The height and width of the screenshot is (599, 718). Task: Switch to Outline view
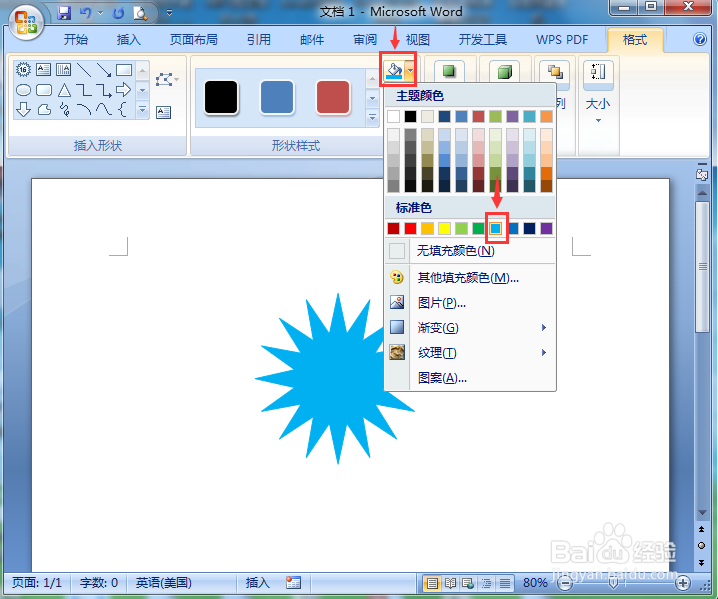pyautogui.click(x=486, y=583)
